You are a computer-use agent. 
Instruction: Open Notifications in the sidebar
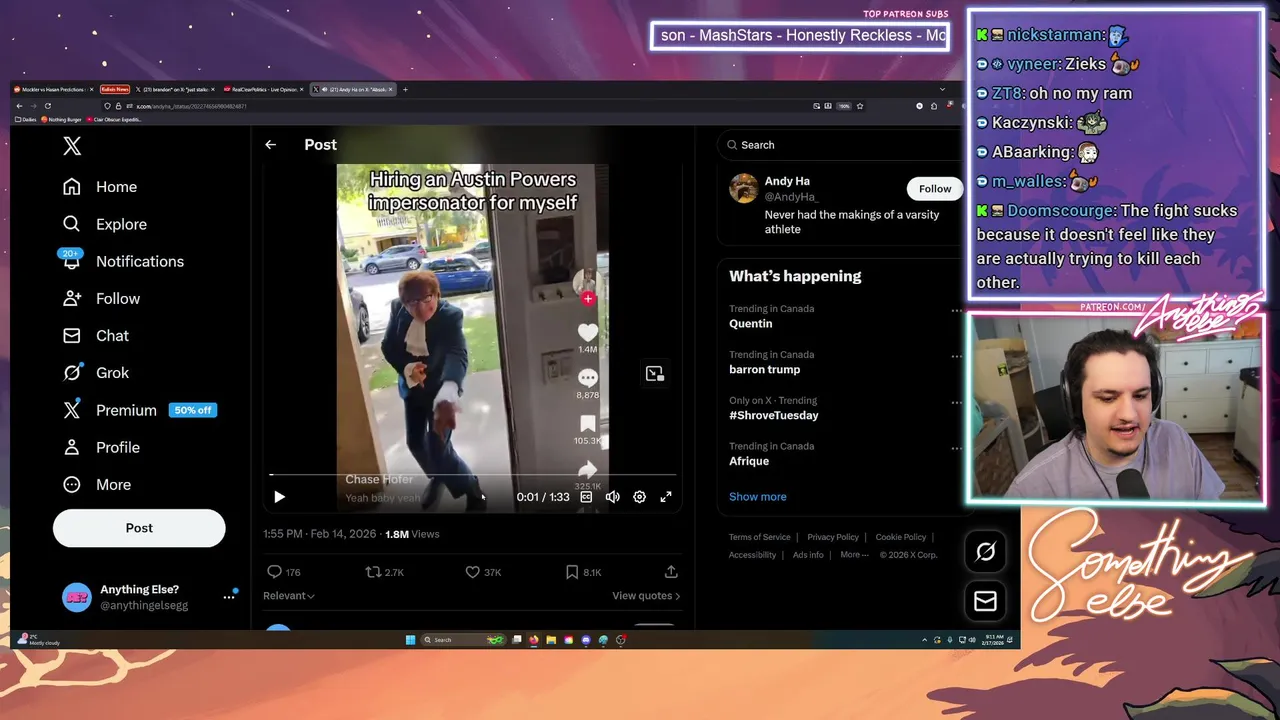tap(122, 261)
